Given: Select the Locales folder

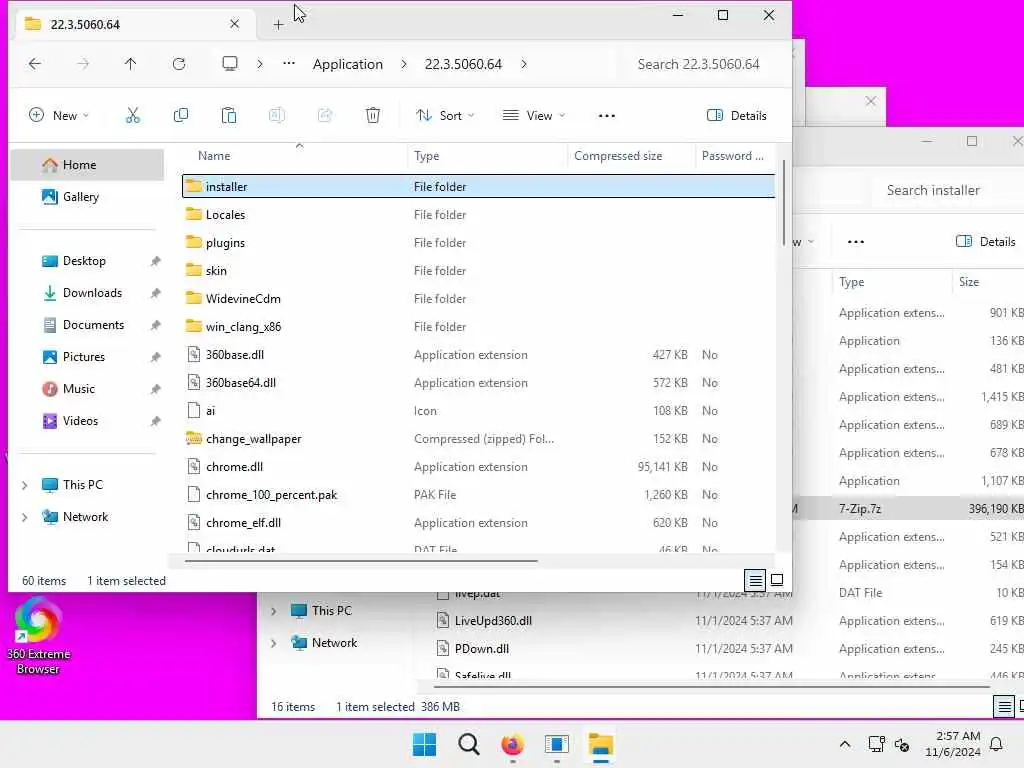Looking at the screenshot, I should pyautogui.click(x=478, y=214).
